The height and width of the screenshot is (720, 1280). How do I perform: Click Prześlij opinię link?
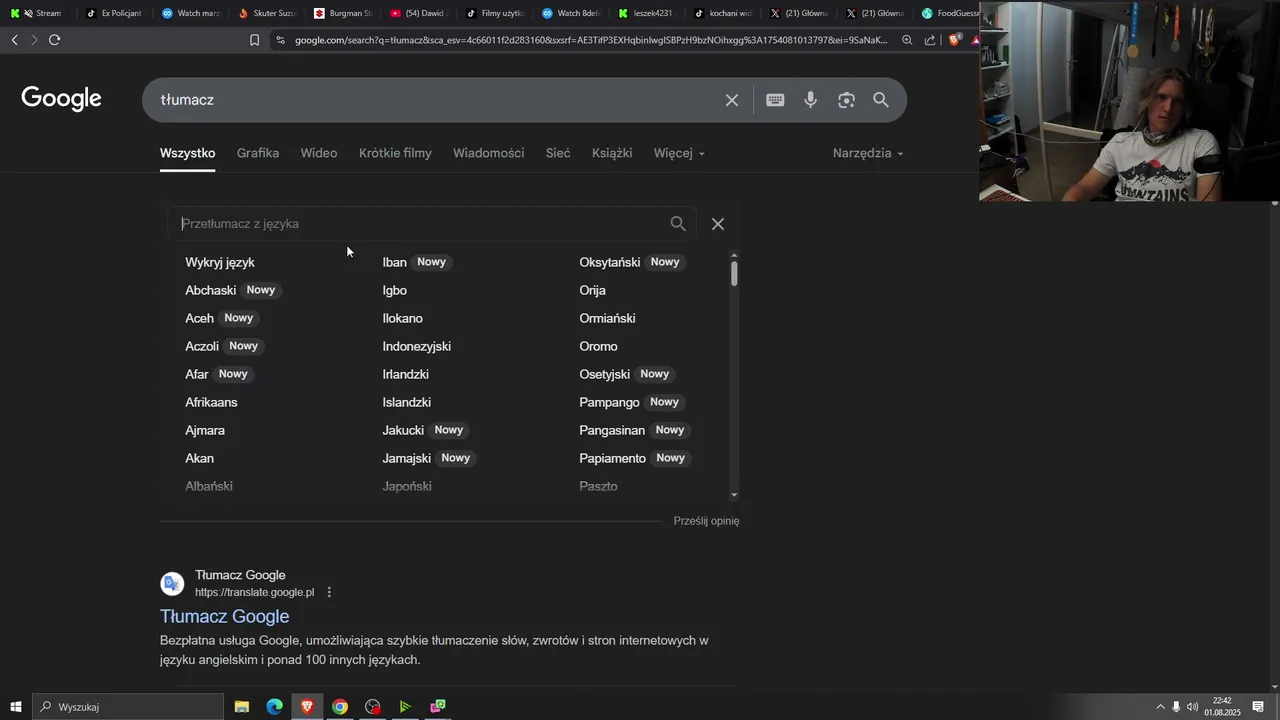tap(706, 521)
